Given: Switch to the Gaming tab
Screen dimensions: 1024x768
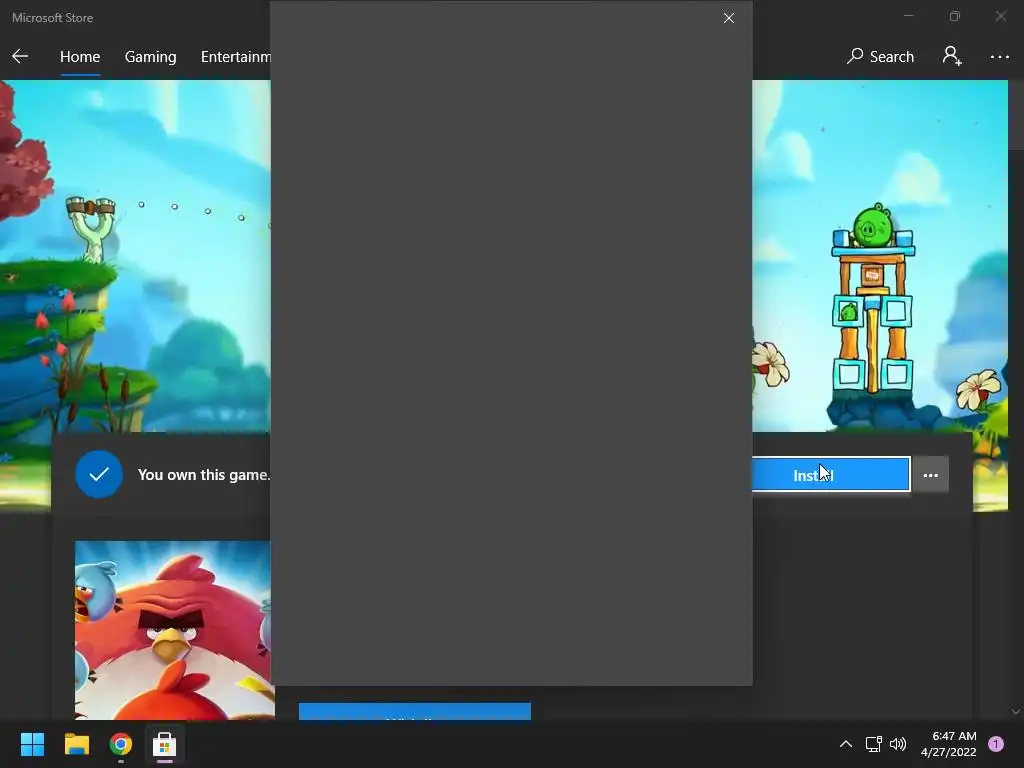Looking at the screenshot, I should [x=150, y=57].
